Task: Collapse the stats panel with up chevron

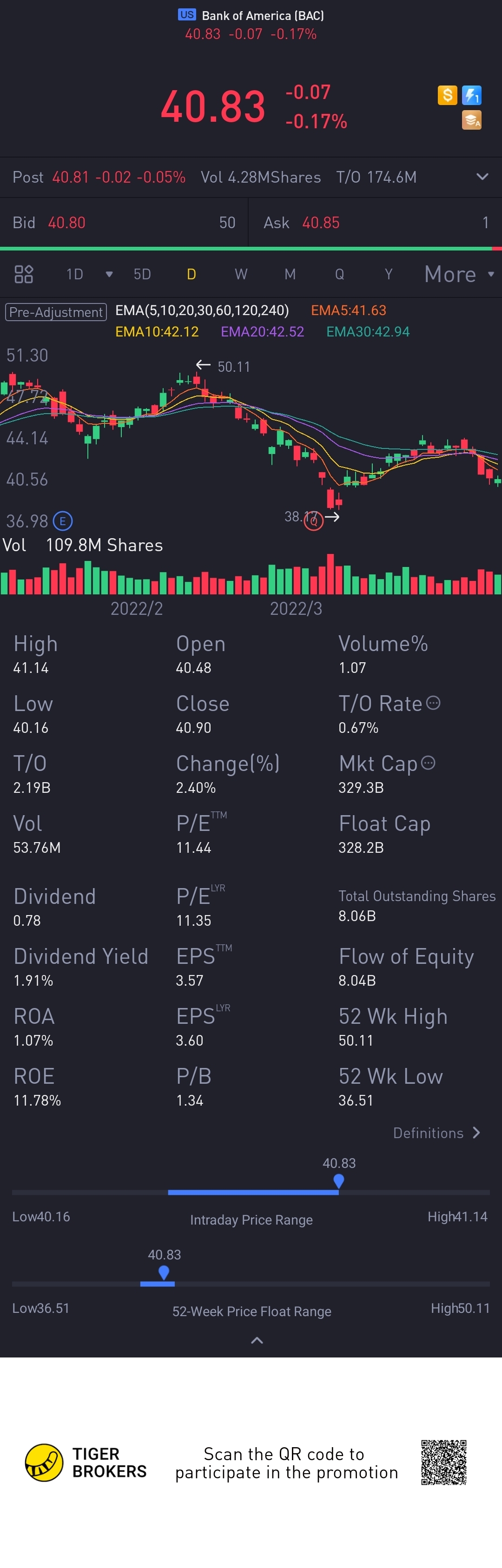Action: point(257,1340)
